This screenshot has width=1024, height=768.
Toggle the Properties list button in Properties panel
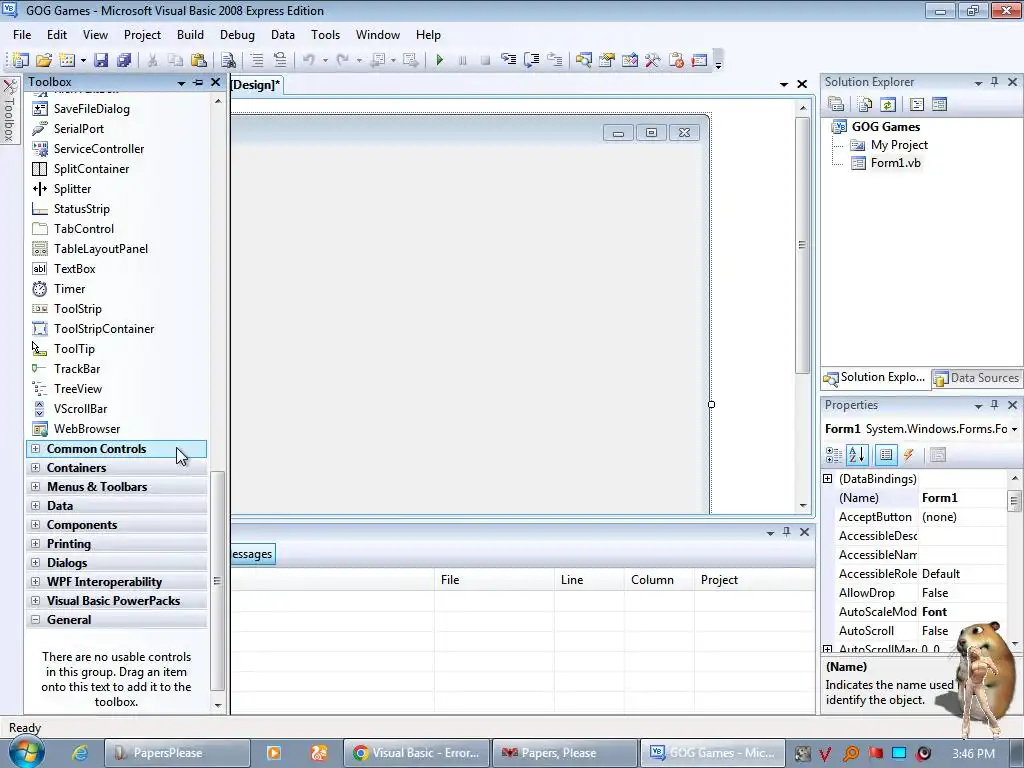coord(886,455)
